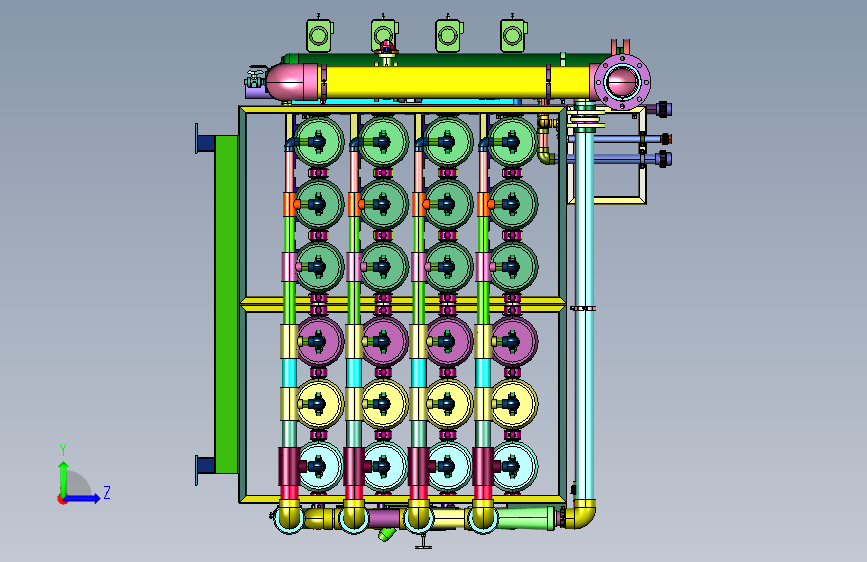Viewport: 867px width, 562px height.
Task: Select the yellow elbow below cyan pipe
Action: click(583, 514)
